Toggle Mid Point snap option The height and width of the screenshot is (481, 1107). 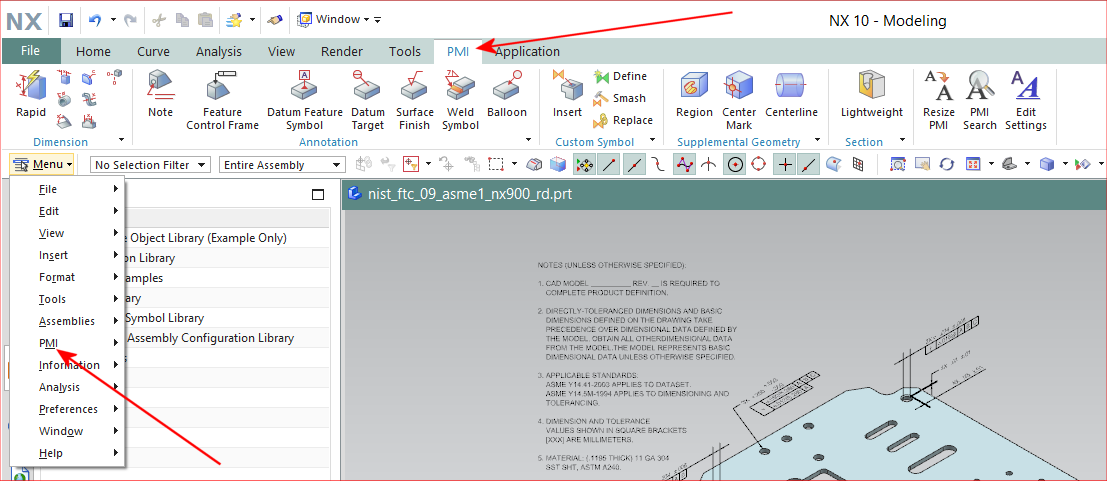(635, 165)
